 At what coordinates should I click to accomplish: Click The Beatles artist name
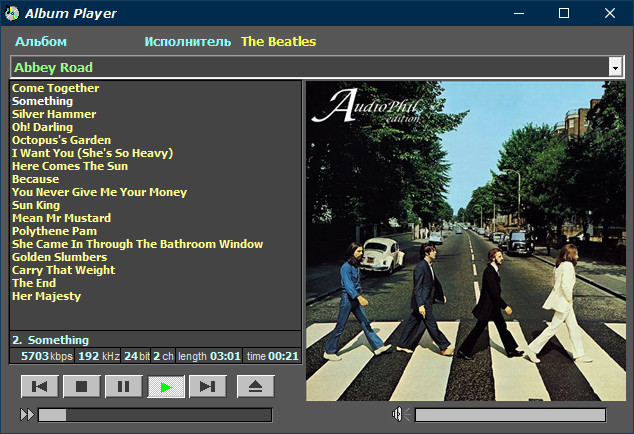(x=279, y=42)
